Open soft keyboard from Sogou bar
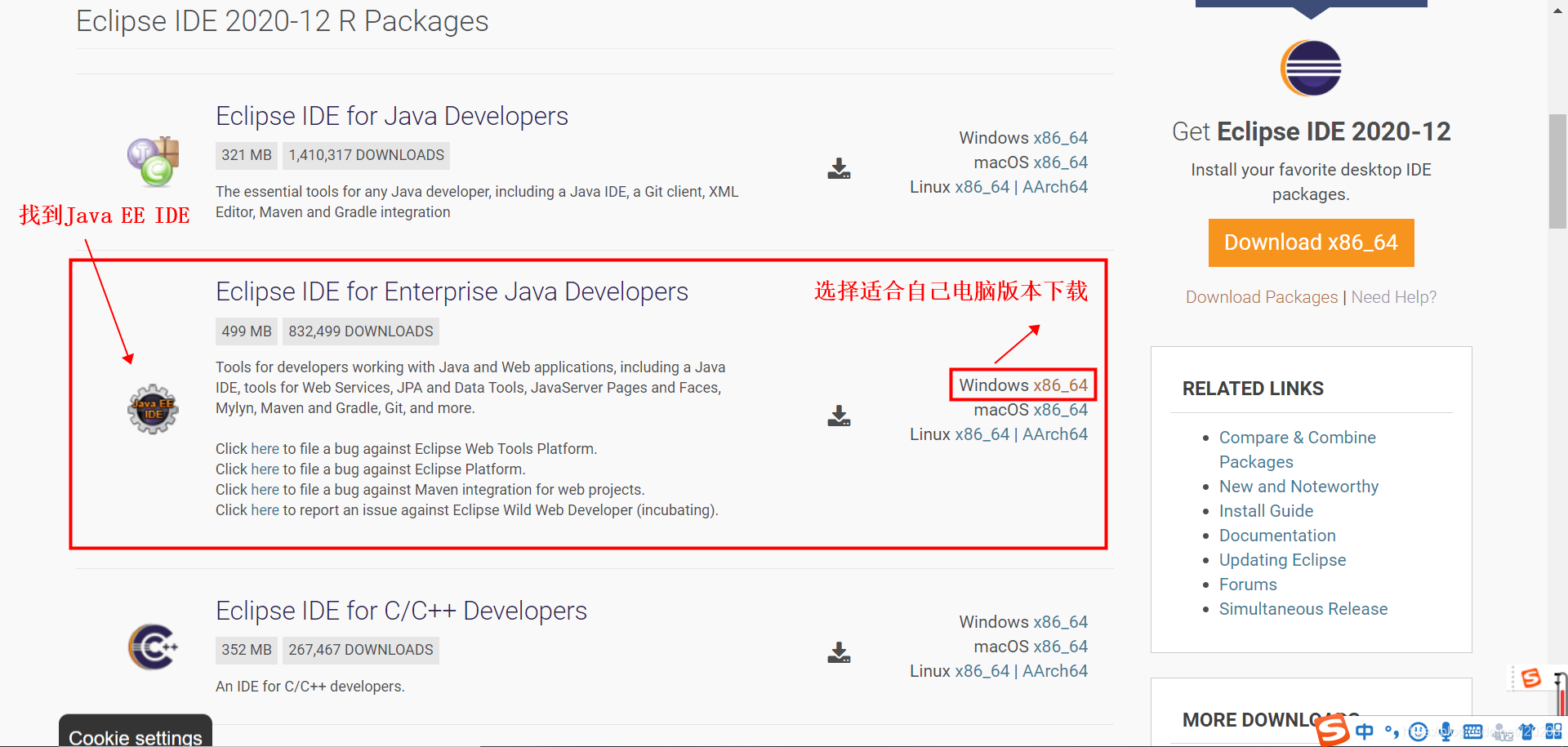The height and width of the screenshot is (747, 1568). point(1472,731)
